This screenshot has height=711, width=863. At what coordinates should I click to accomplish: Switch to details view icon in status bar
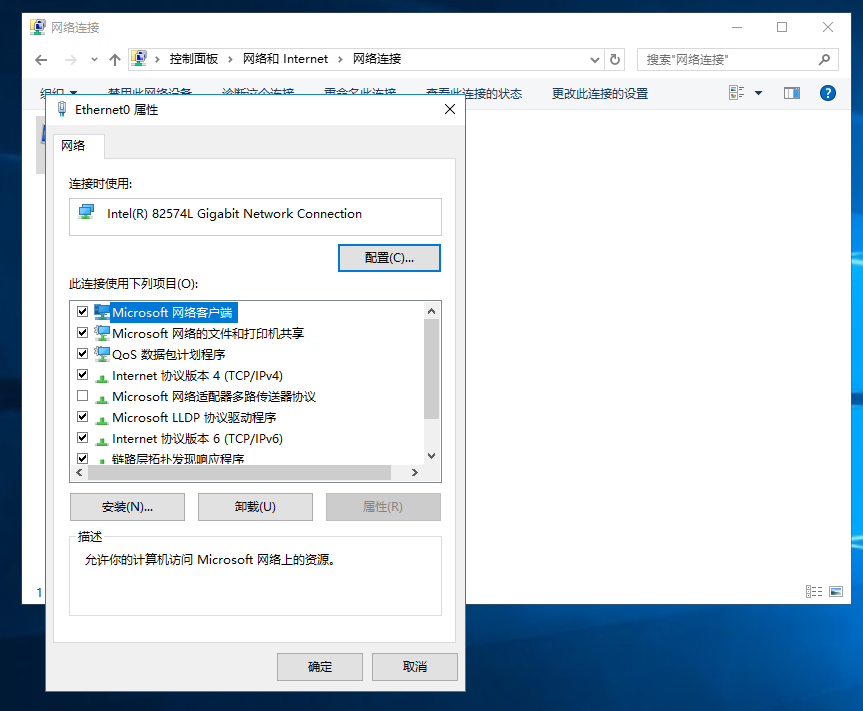point(814,592)
